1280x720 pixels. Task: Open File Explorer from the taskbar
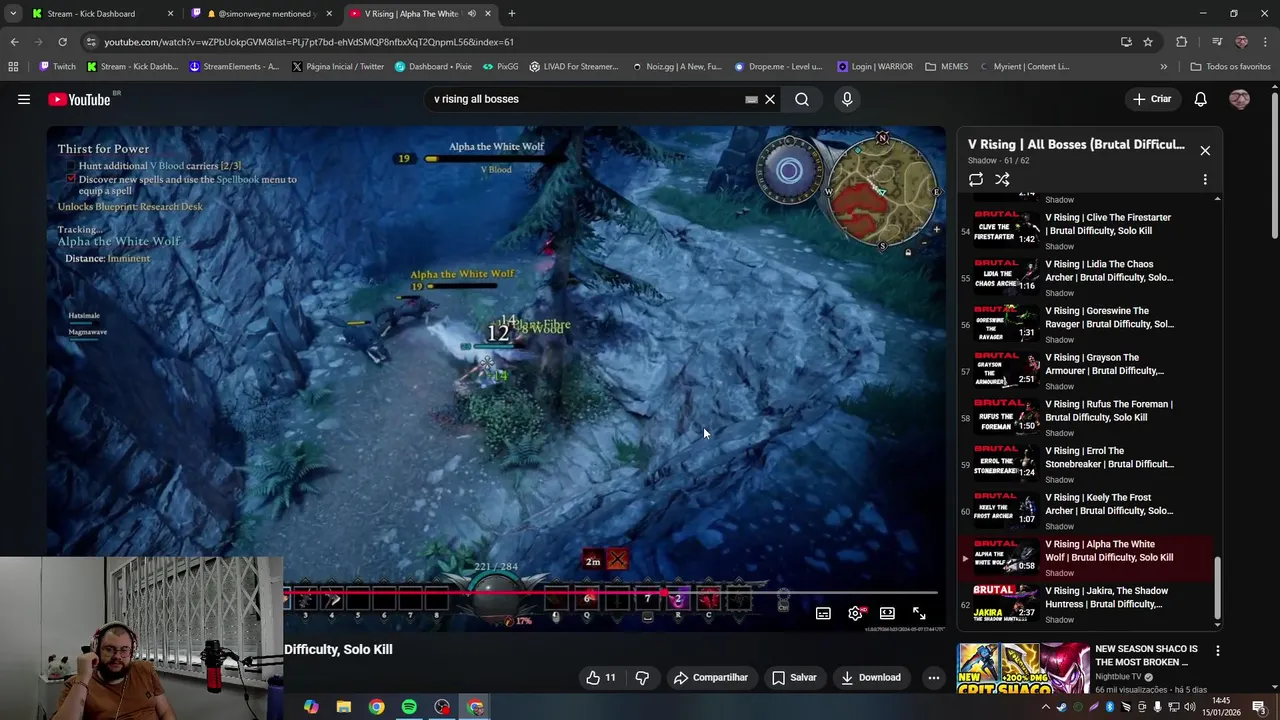click(x=343, y=707)
